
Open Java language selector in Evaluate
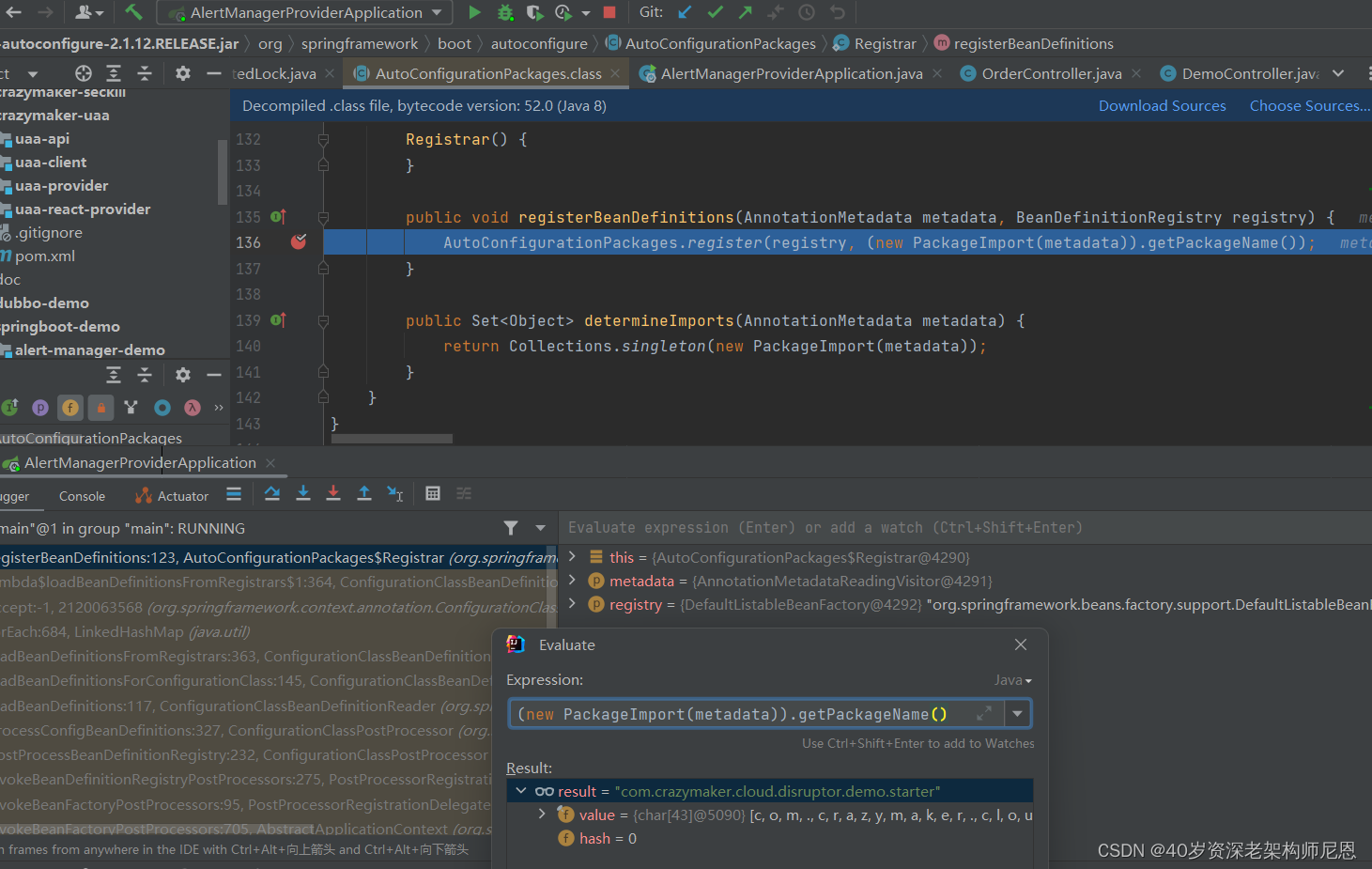point(1013,680)
